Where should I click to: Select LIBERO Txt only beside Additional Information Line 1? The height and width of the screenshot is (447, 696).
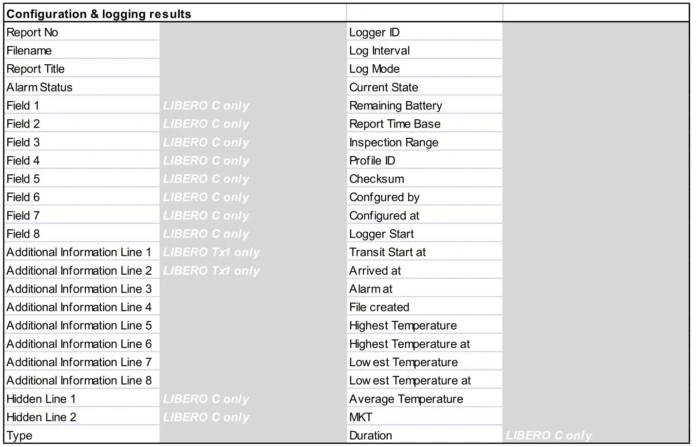[211, 252]
